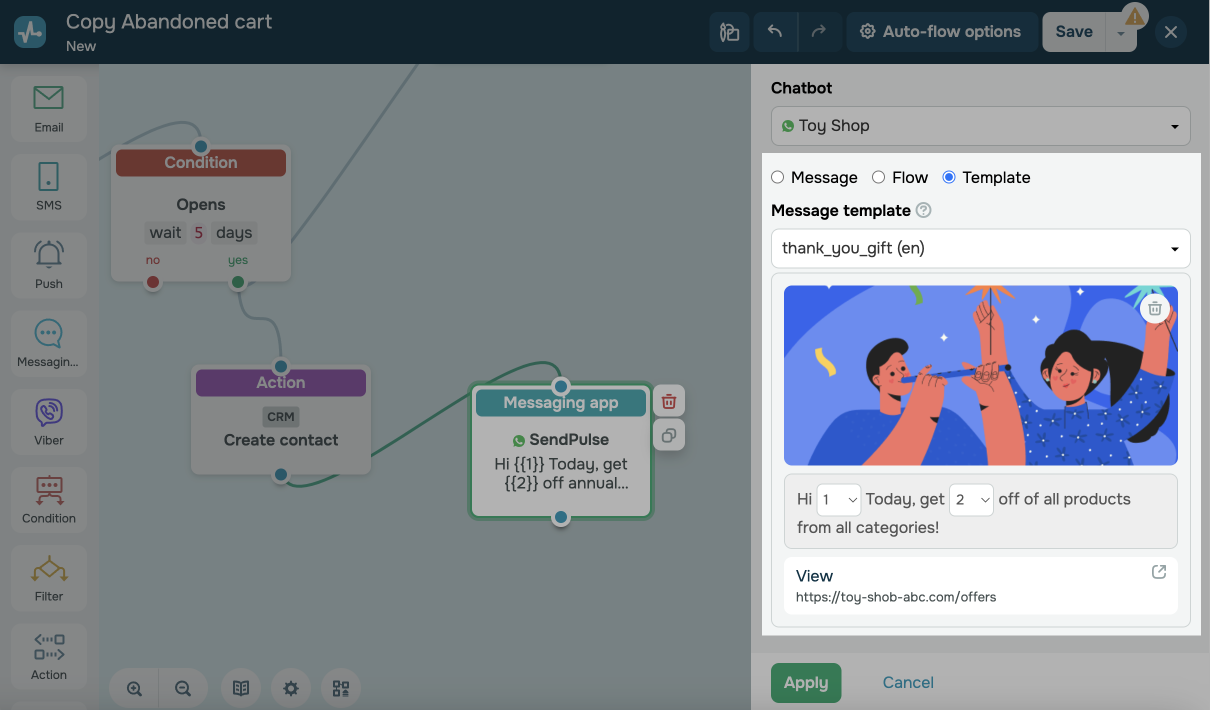Remove the template image with trash icon
1210x710 pixels.
point(1154,308)
